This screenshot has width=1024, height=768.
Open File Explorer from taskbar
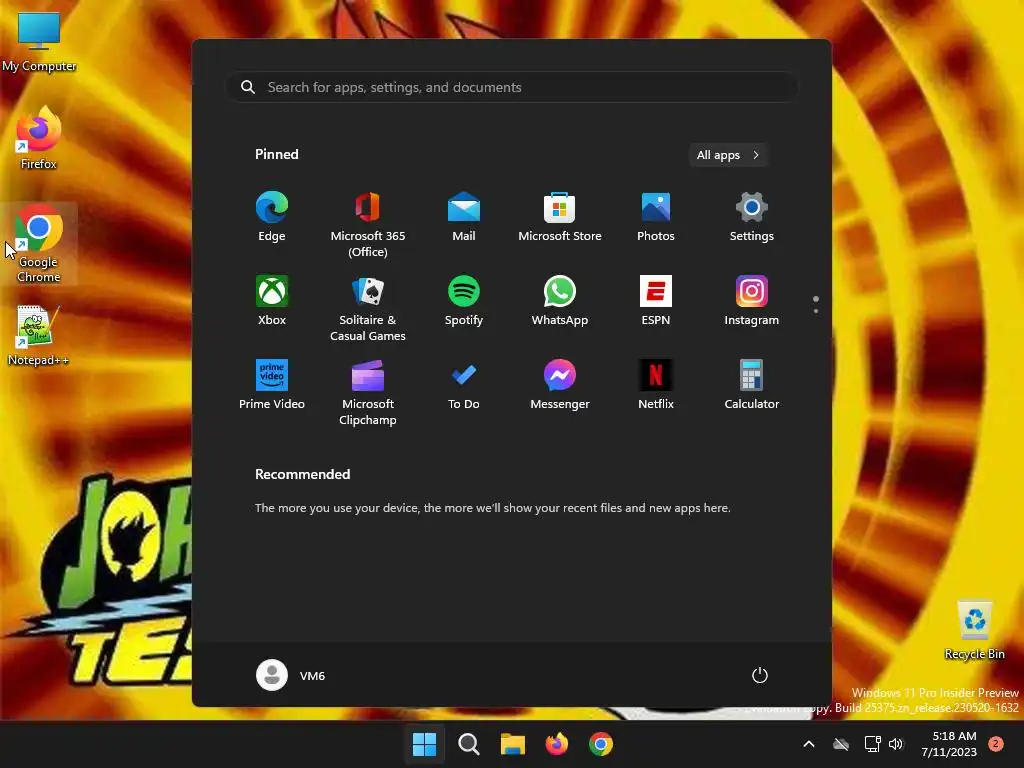pos(513,744)
